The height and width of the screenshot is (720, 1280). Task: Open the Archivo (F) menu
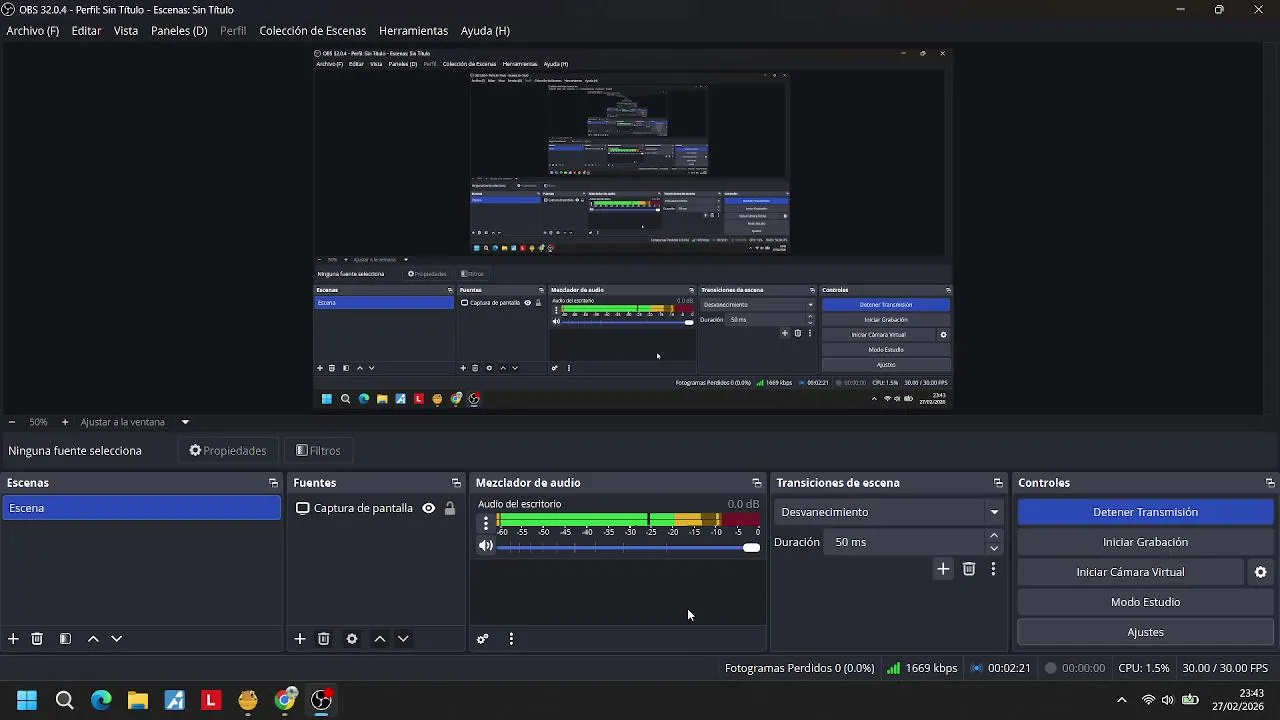pyautogui.click(x=33, y=31)
